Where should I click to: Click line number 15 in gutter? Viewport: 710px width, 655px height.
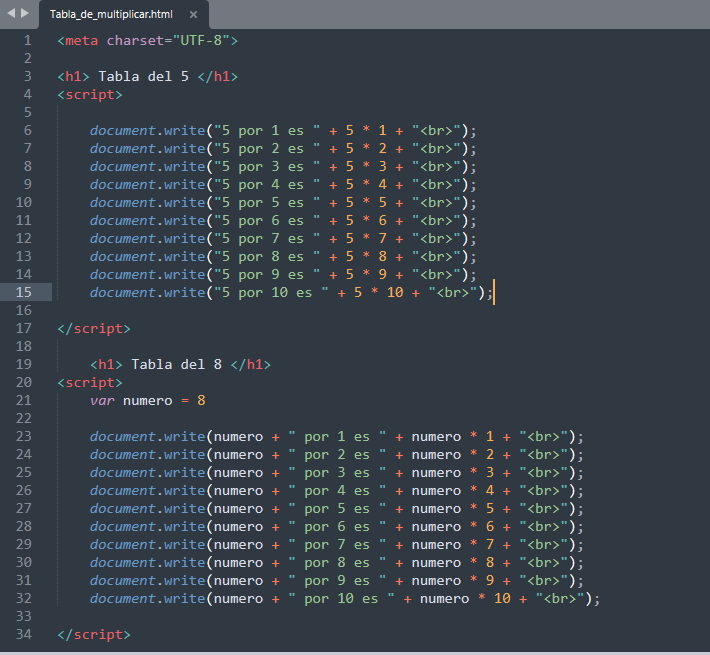(x=24, y=292)
